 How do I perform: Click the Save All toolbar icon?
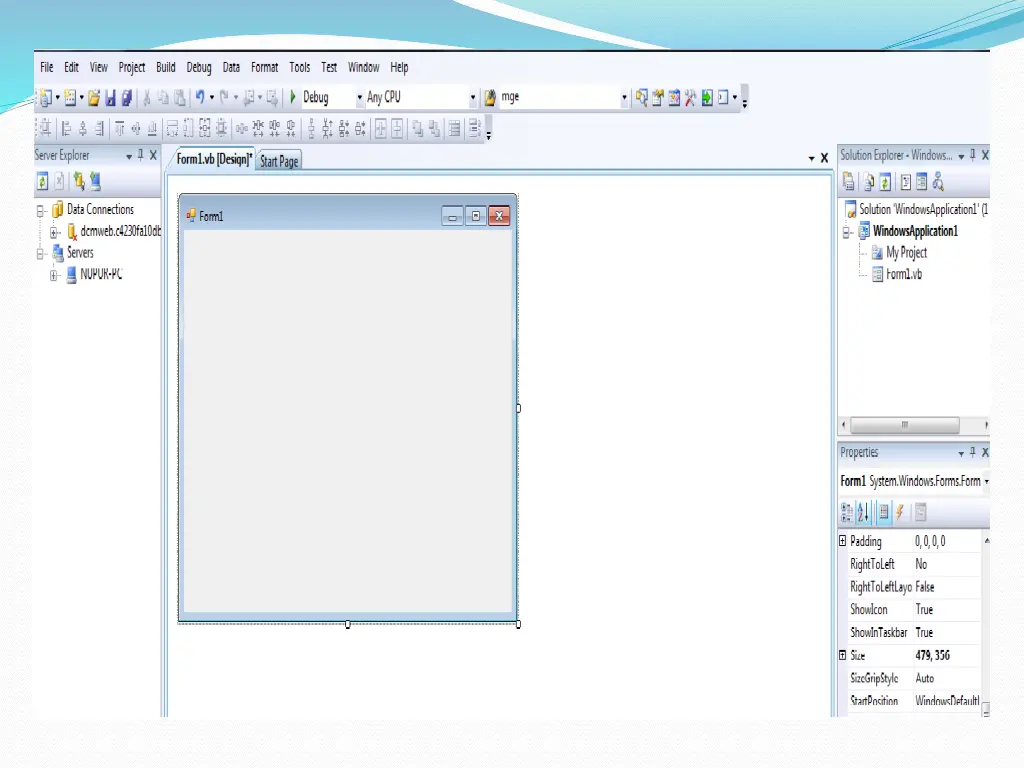[x=127, y=98]
